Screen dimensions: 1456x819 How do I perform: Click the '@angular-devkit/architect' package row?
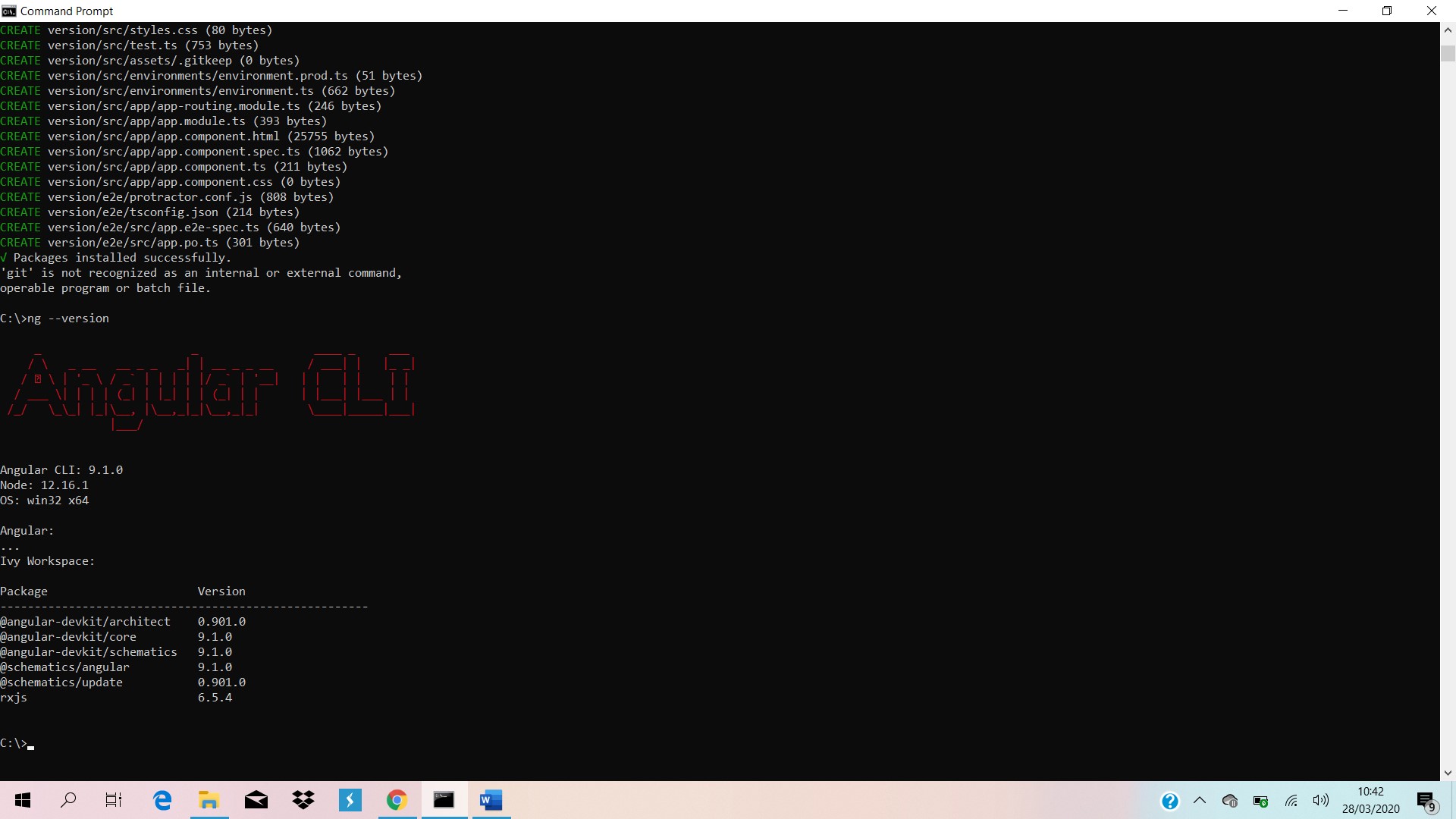123,622
